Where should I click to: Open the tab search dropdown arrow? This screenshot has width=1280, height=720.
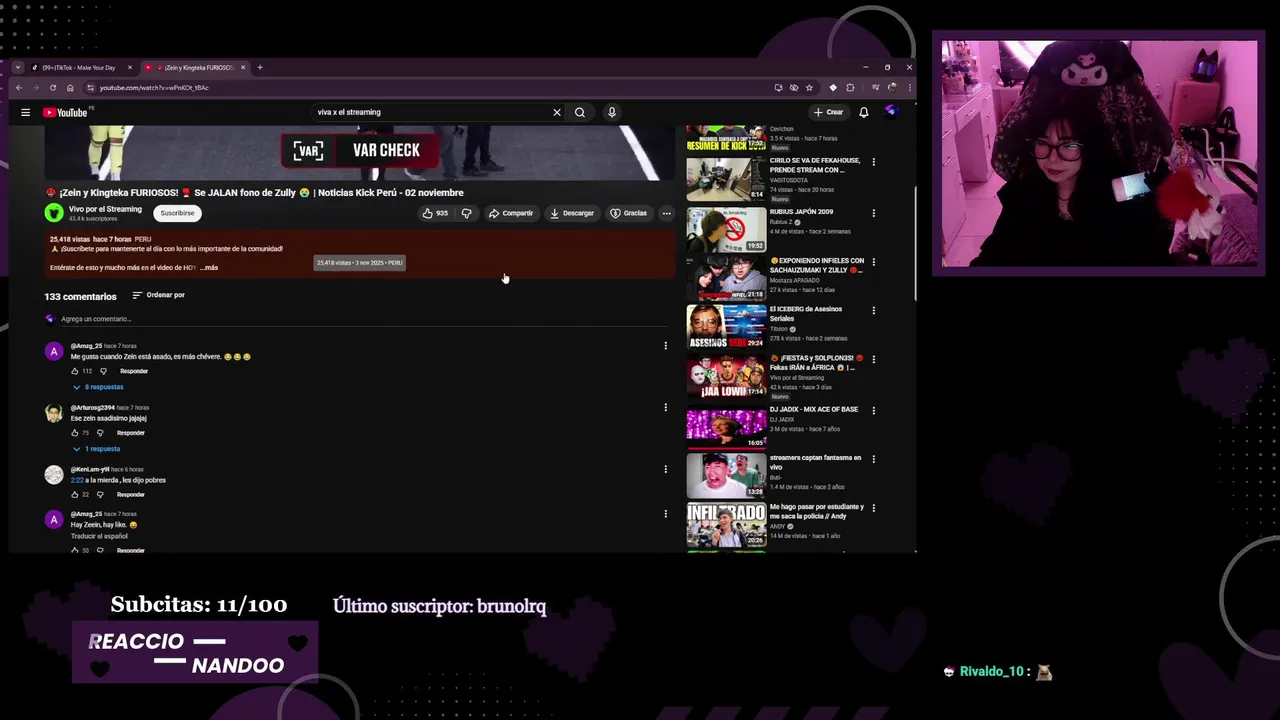click(x=18, y=67)
